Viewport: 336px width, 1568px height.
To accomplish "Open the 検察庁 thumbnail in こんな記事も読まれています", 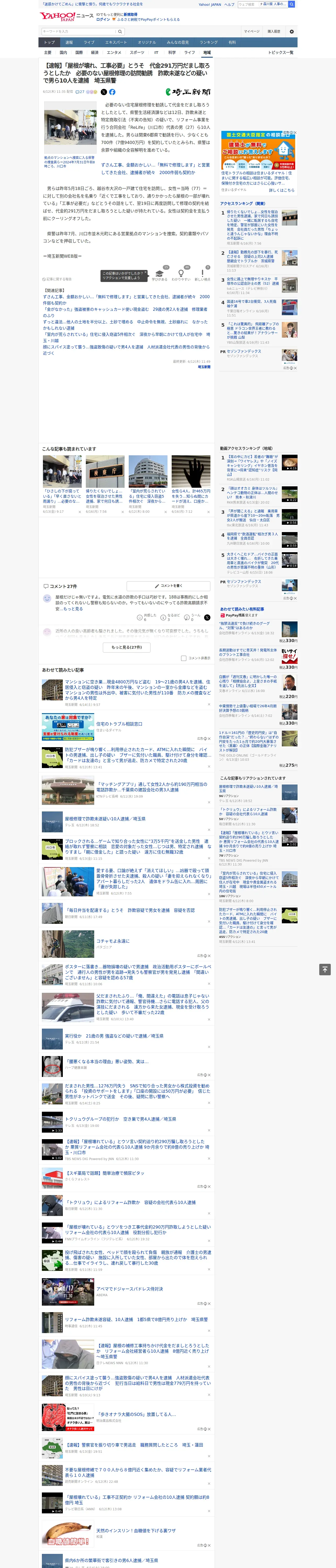I will [x=105, y=471].
